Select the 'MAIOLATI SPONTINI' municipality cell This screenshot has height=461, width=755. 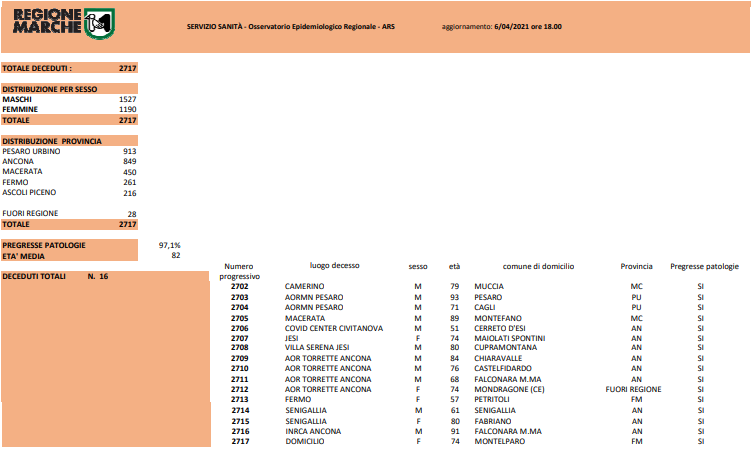(509, 339)
